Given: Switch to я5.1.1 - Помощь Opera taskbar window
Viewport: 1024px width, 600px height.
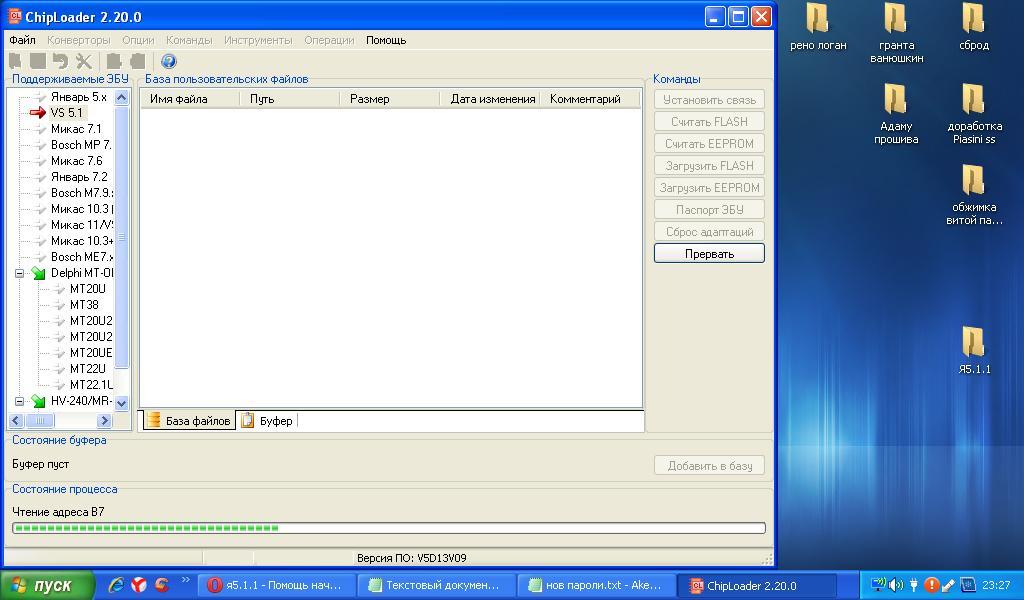Looking at the screenshot, I should coord(277,585).
